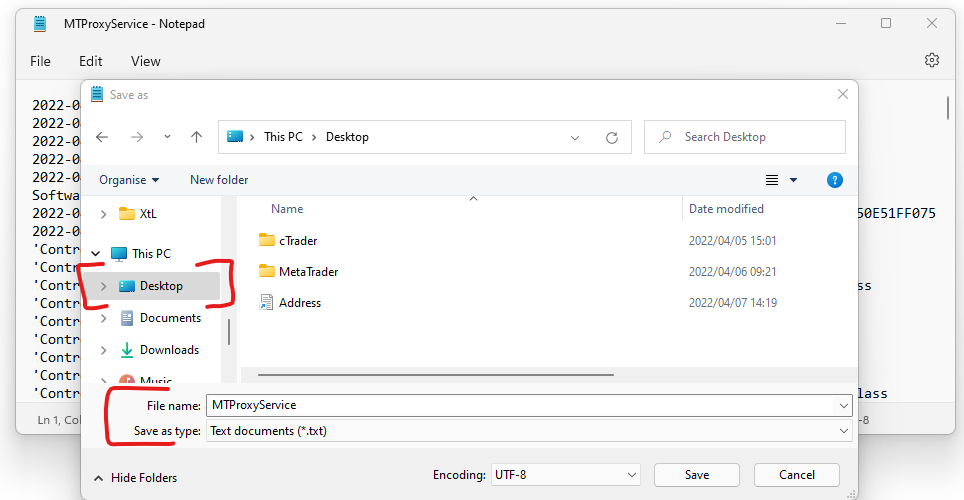Click the view layout list icon

(772, 180)
